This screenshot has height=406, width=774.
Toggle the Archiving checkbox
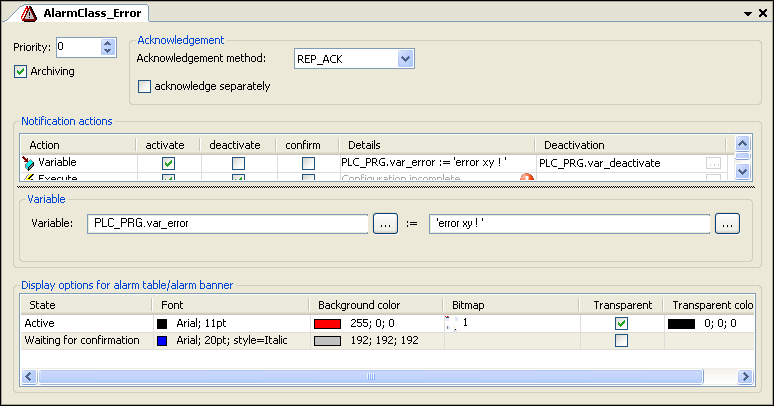tap(20, 72)
